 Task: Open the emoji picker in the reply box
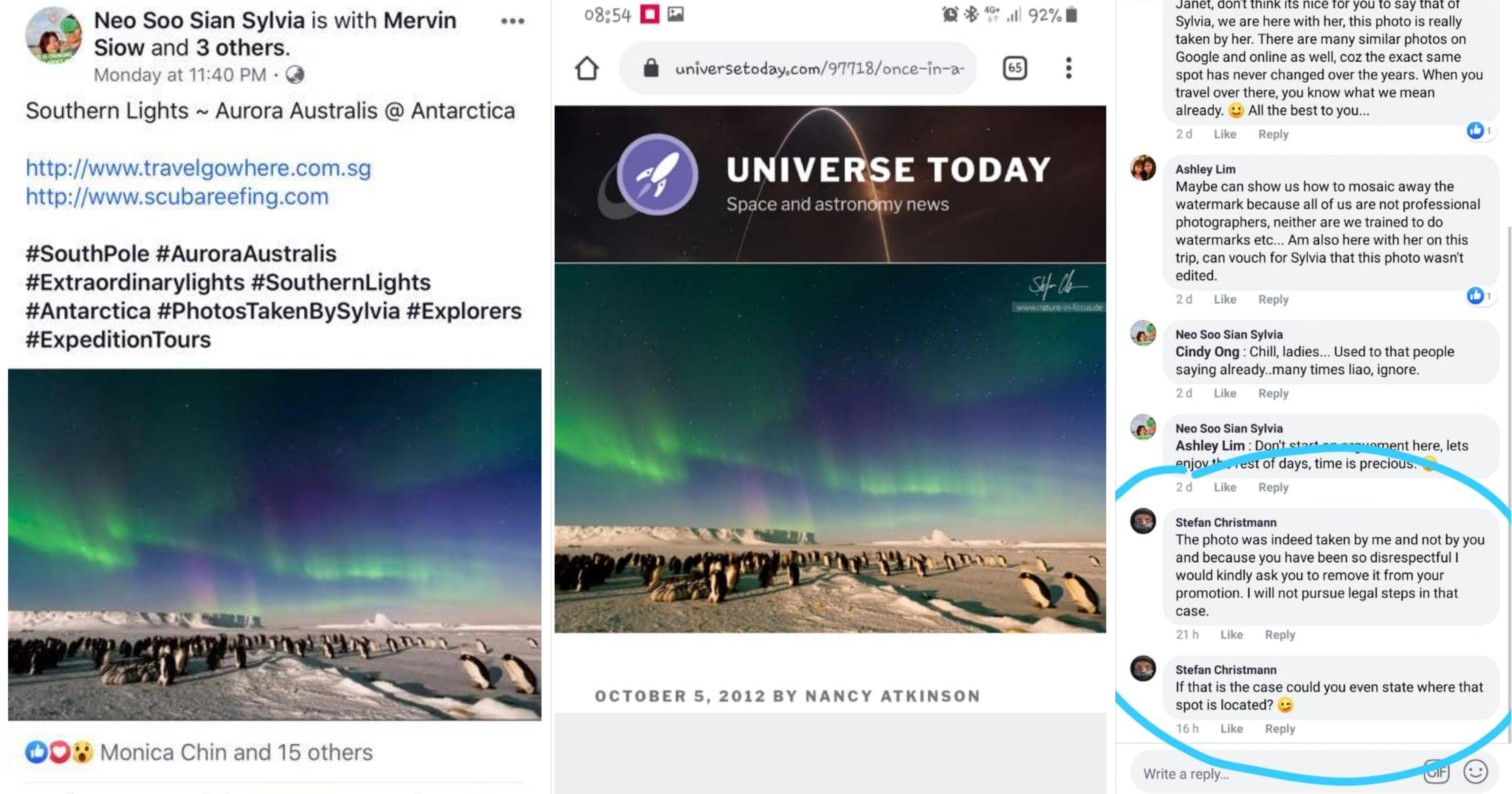click(1476, 772)
